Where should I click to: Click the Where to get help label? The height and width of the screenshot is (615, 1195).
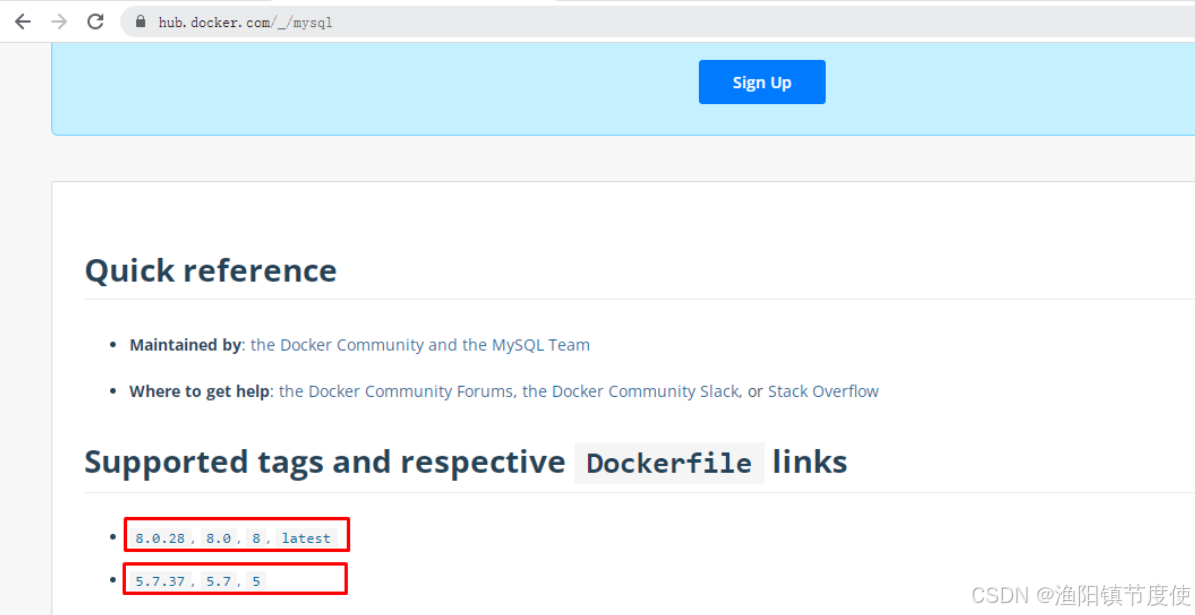[x=199, y=392]
